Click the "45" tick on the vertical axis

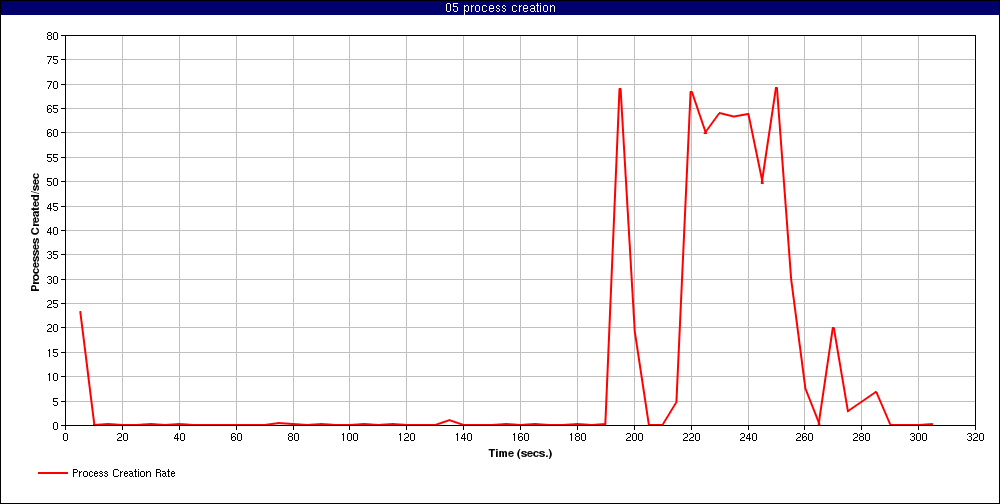pos(53,206)
